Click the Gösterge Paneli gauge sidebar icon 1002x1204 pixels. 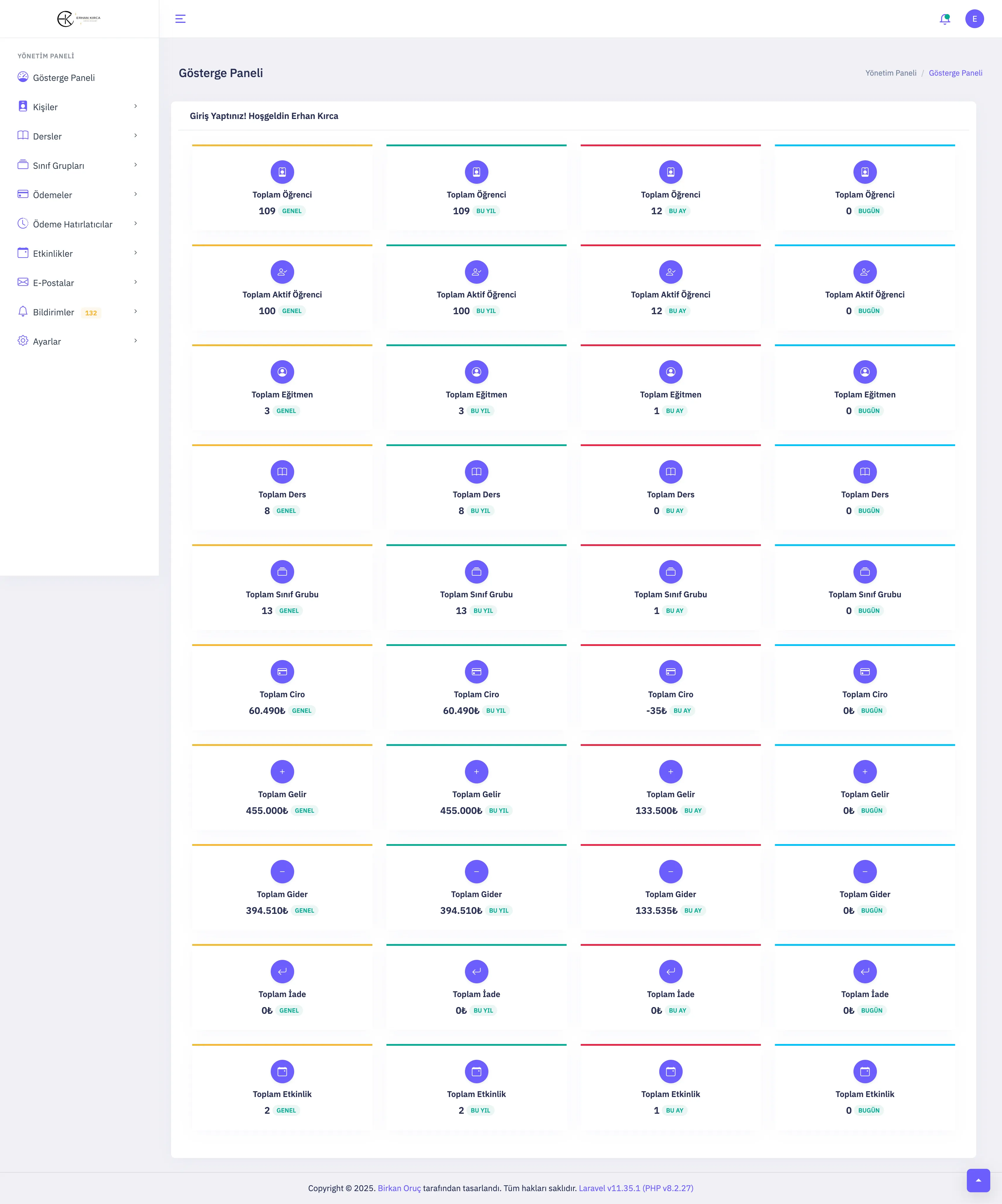23,77
